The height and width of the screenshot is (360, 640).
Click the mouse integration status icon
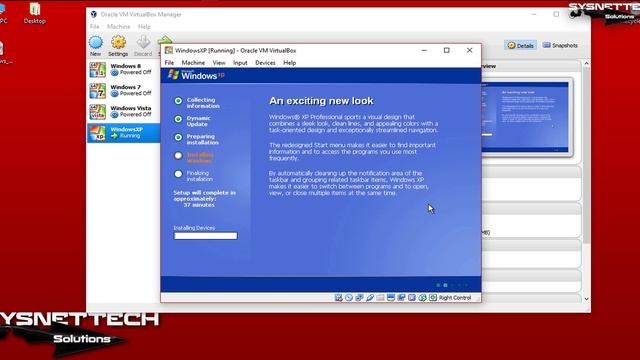point(422,298)
